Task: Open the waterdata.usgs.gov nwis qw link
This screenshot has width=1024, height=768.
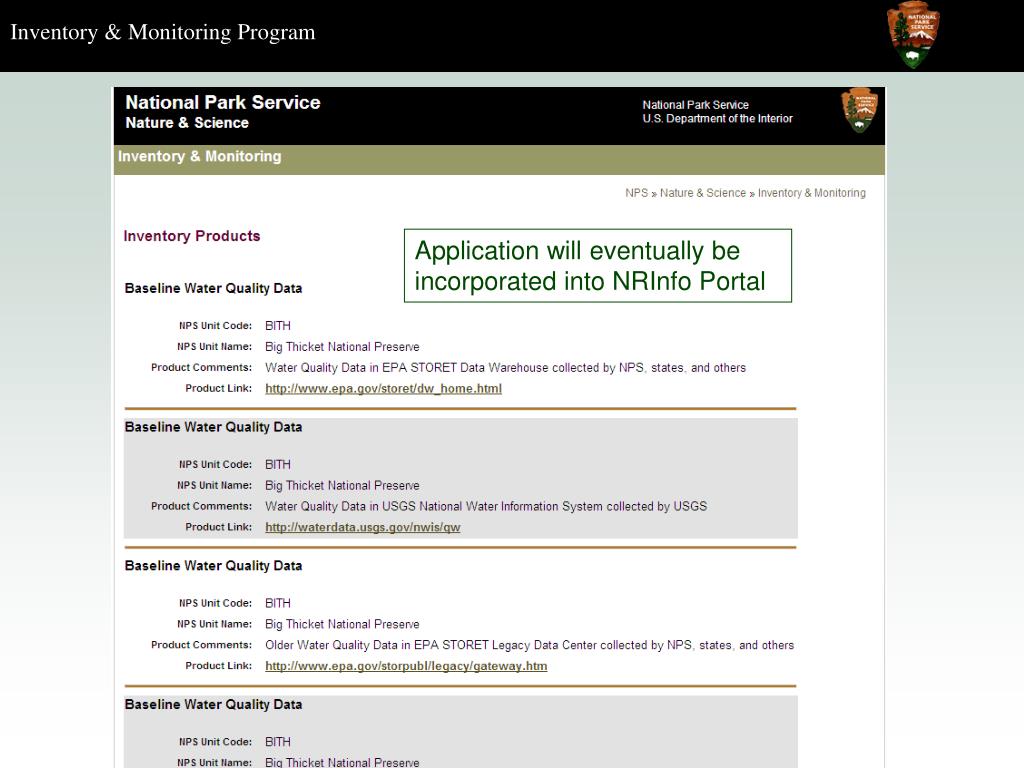Action: 362,527
